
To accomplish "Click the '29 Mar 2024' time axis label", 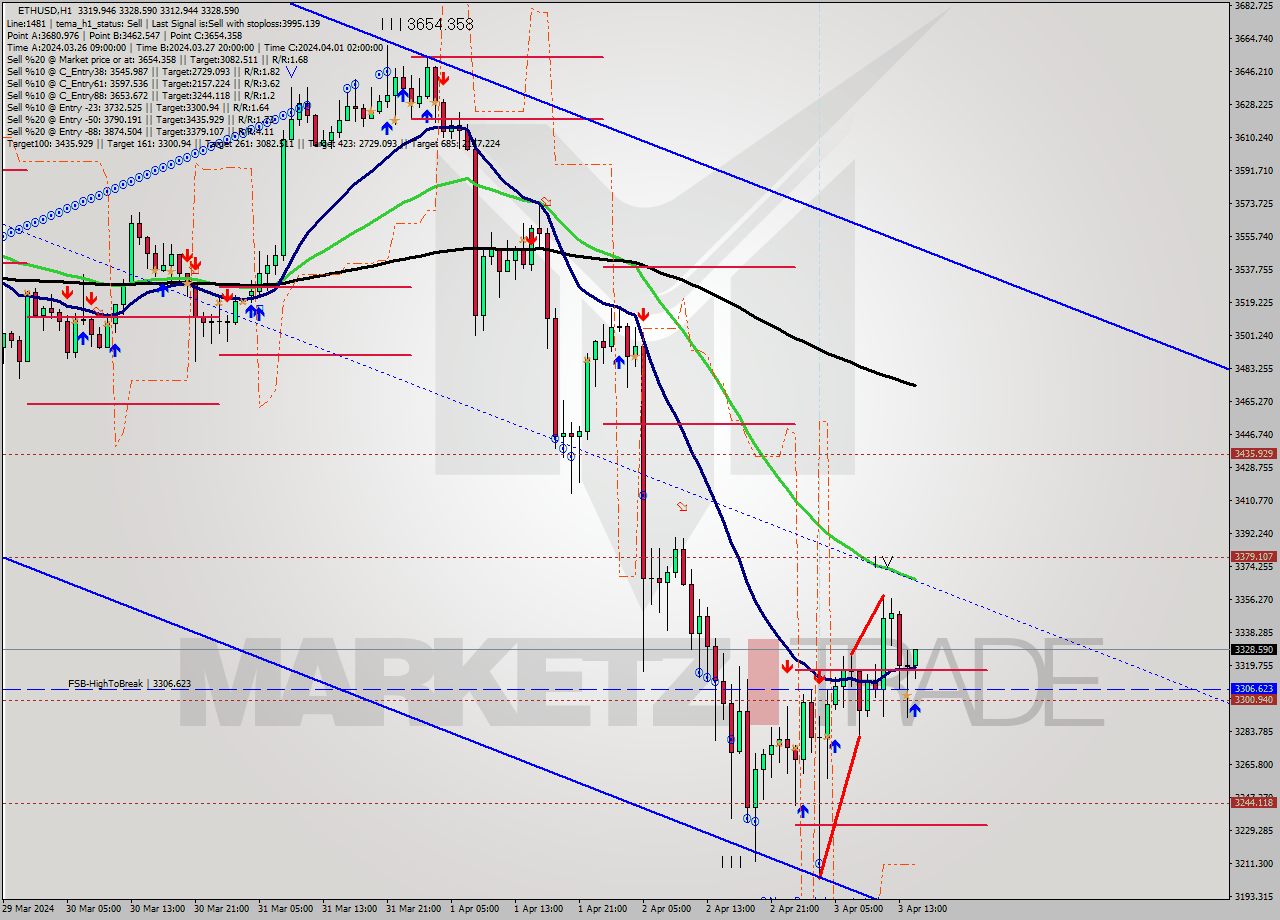I will tap(29, 909).
